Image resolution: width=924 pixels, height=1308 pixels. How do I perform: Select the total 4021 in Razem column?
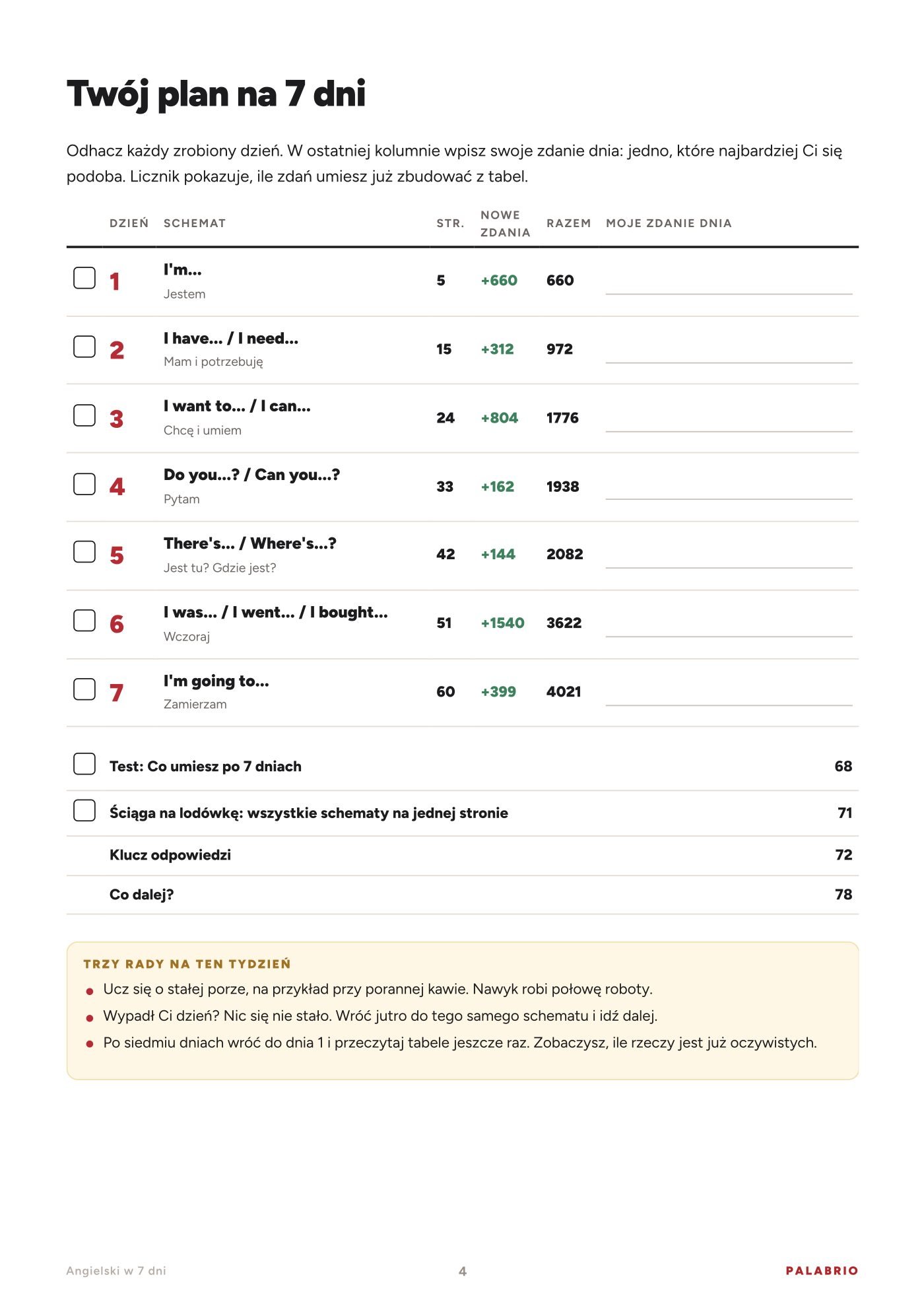pos(564,692)
